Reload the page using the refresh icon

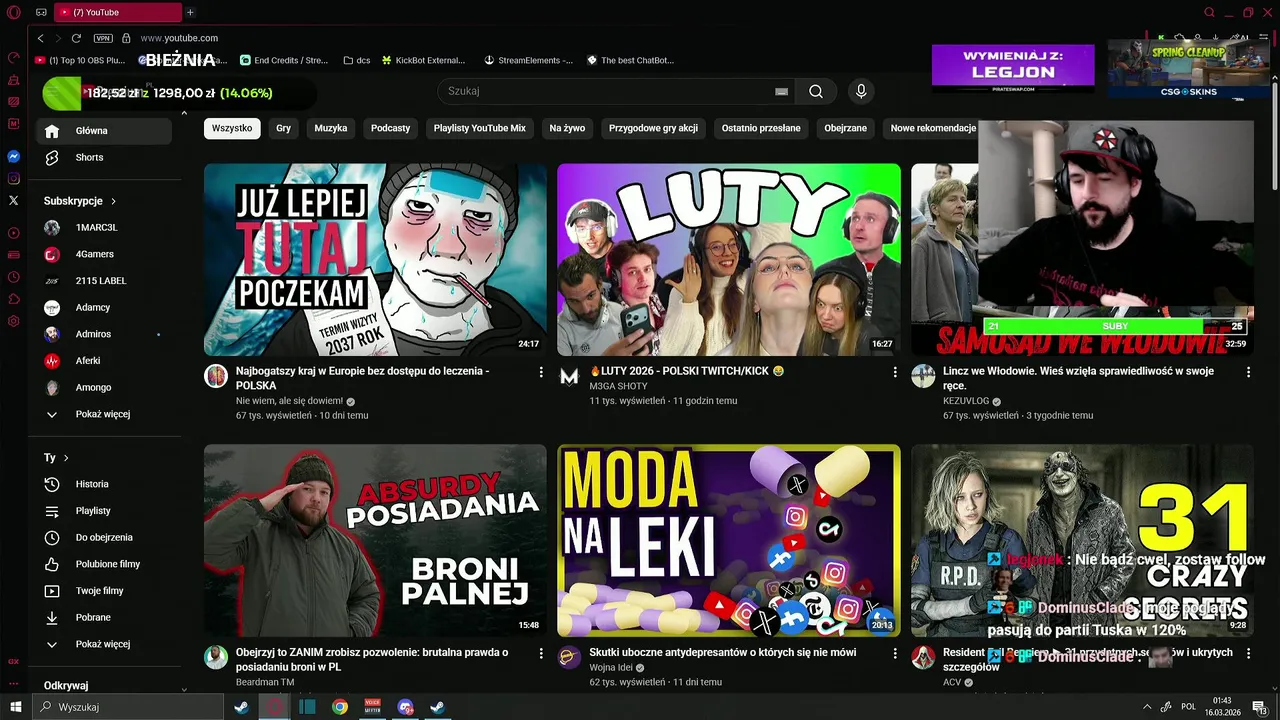click(x=76, y=38)
